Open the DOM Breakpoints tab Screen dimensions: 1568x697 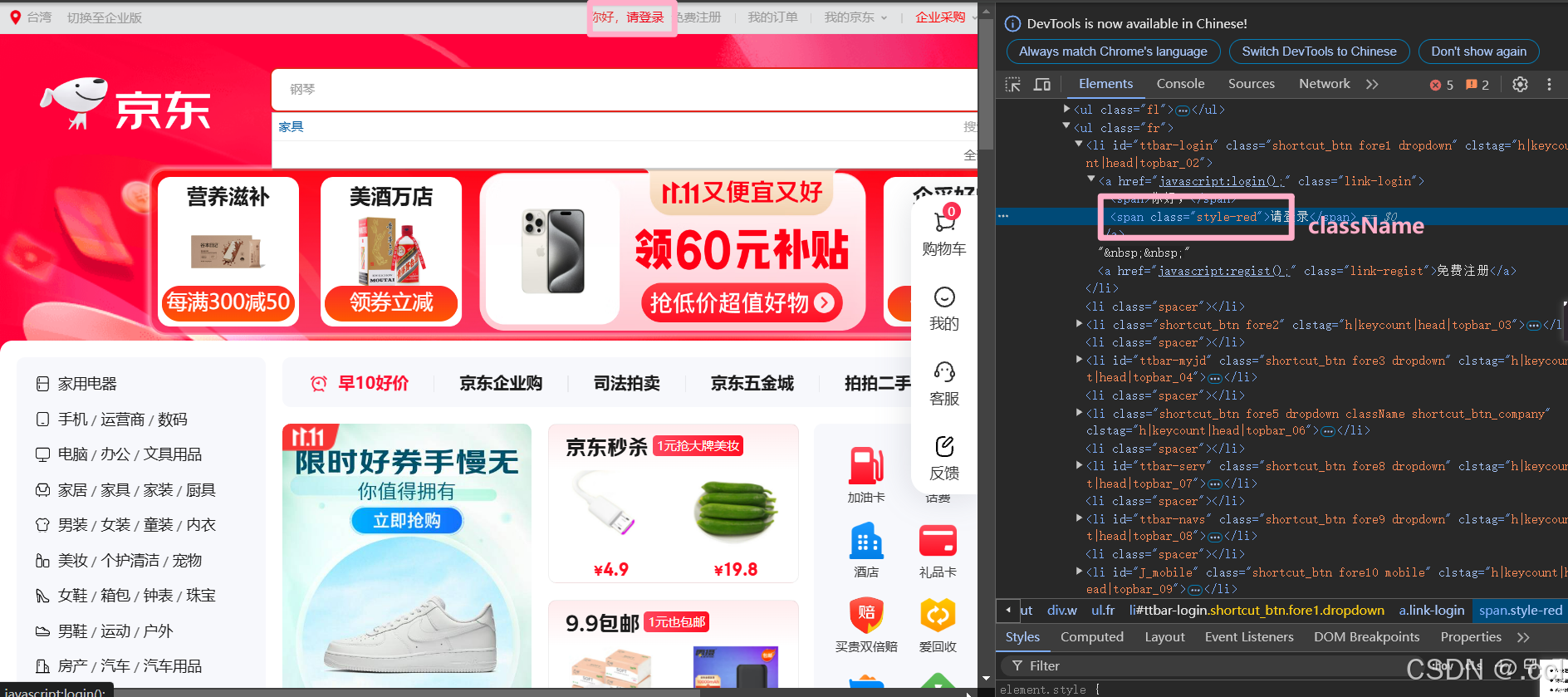1366,637
